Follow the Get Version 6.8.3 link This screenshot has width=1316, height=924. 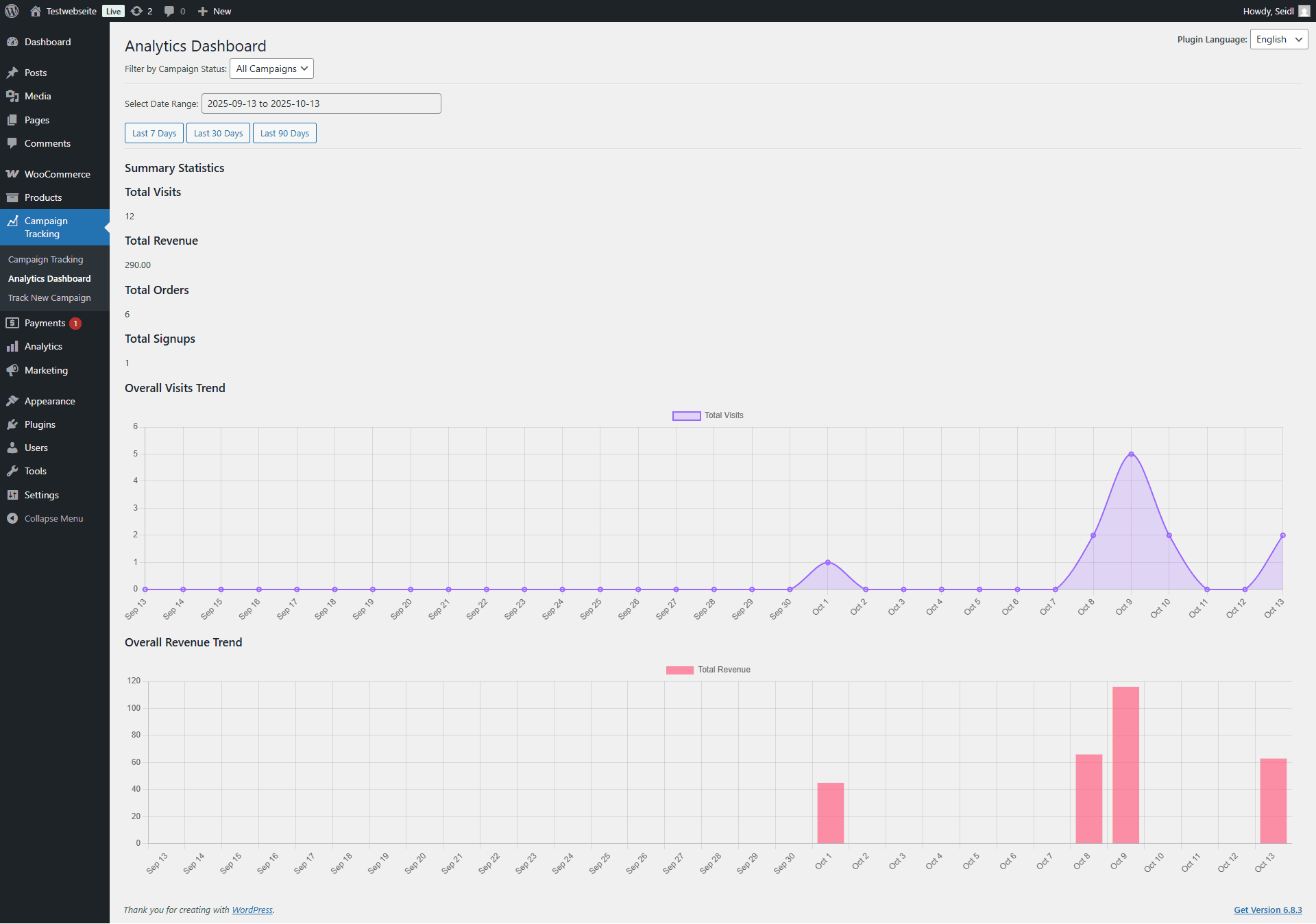pyautogui.click(x=1267, y=910)
